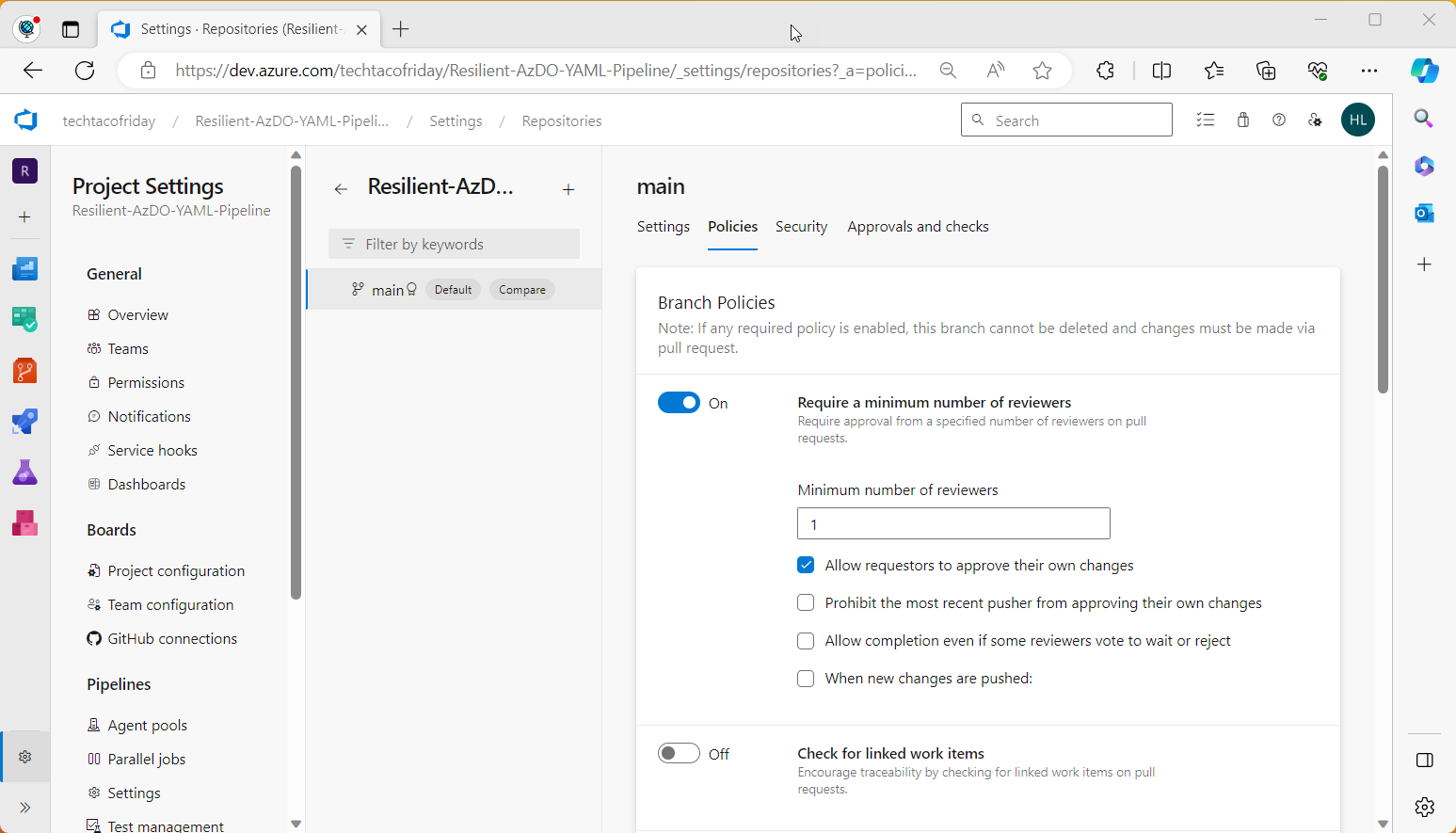Focus the Azure DevOps Search box

(1066, 120)
